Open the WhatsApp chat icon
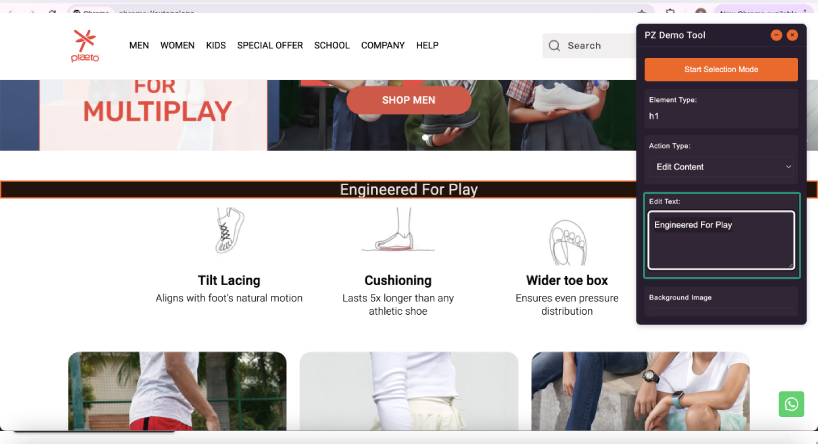This screenshot has height=444, width=818. pyautogui.click(x=791, y=404)
